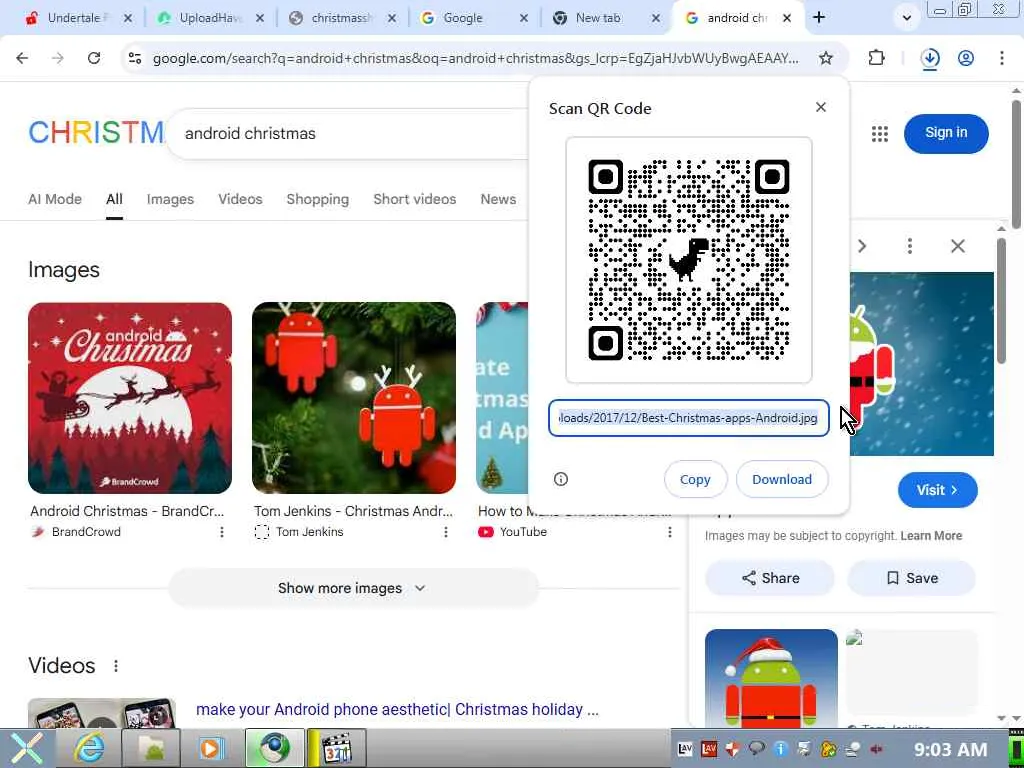Click the QR code URL text field
Screen dimensions: 1024x768
point(688,418)
